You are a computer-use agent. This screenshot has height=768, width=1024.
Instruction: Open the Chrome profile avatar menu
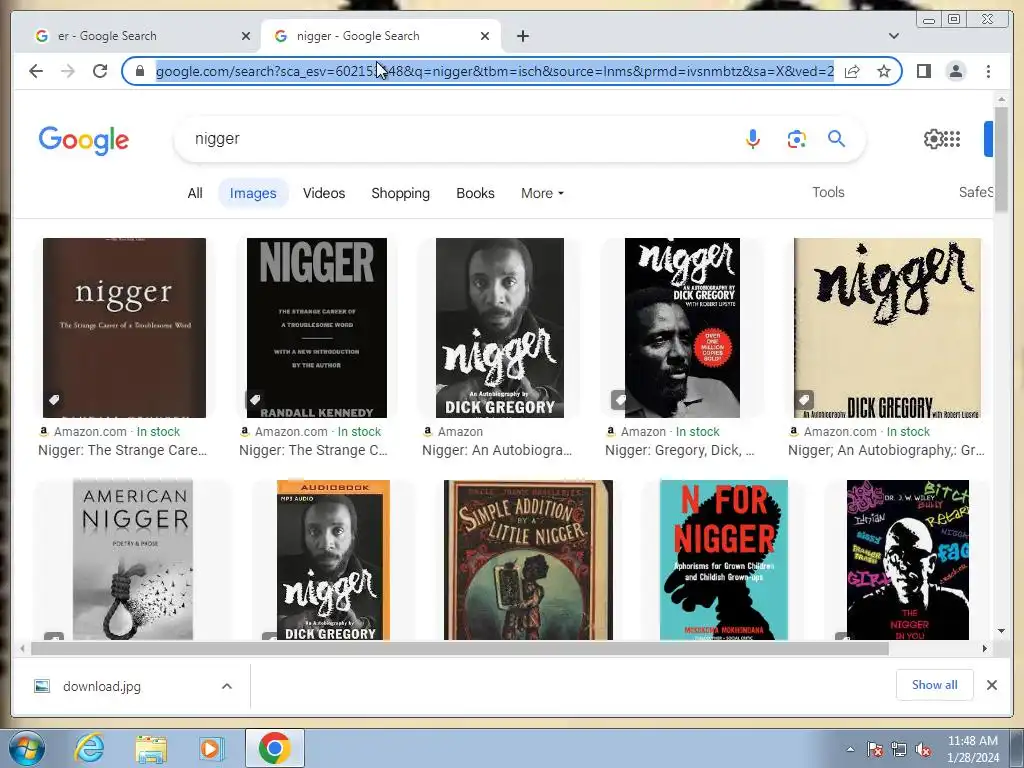coord(956,71)
